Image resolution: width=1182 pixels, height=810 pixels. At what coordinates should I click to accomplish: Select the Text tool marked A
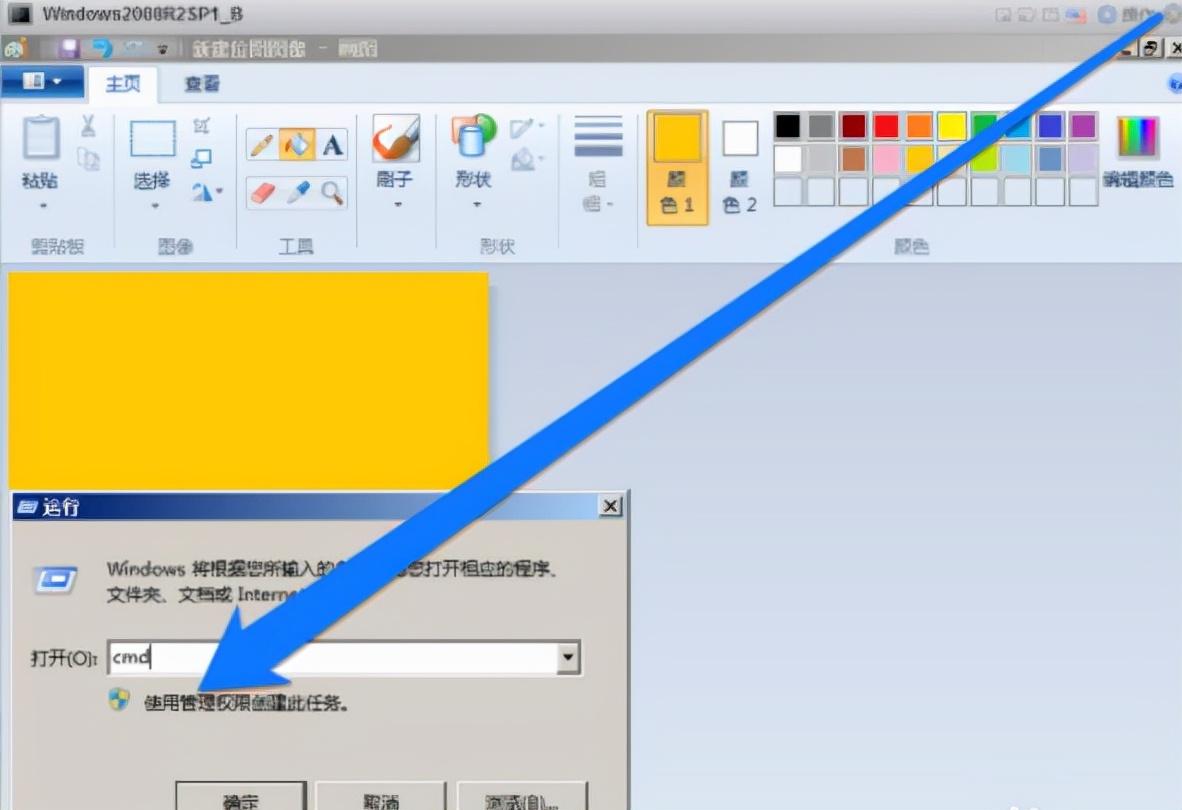(332, 145)
